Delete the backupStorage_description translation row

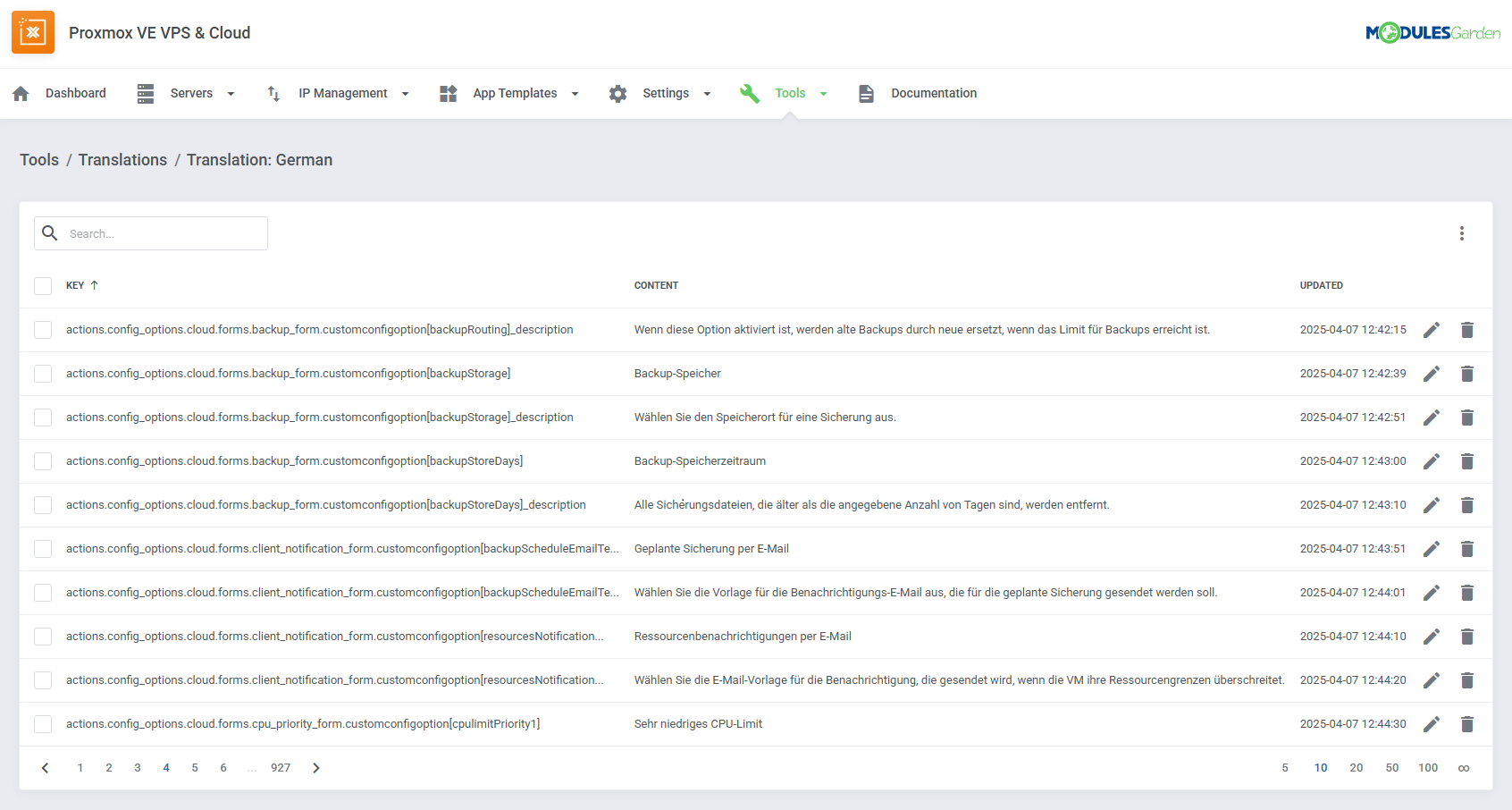1467,418
